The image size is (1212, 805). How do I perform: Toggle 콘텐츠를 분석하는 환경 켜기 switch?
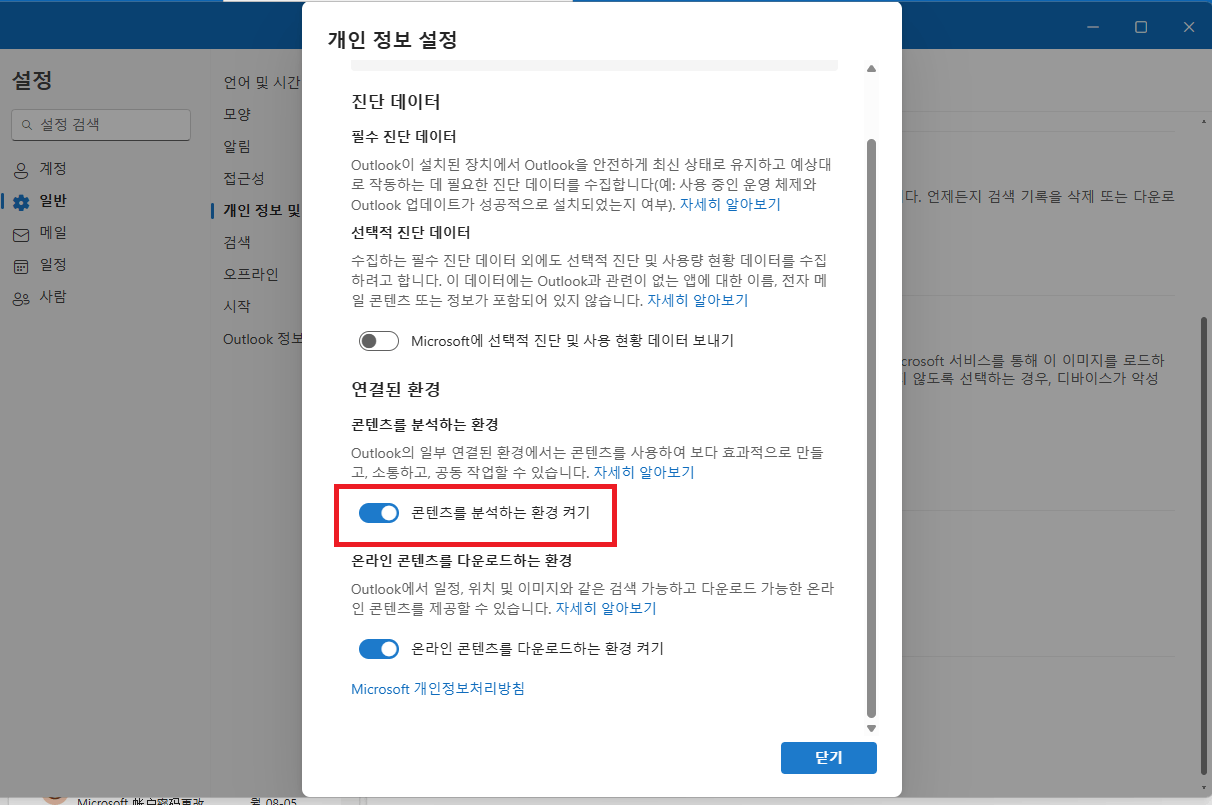coord(379,513)
